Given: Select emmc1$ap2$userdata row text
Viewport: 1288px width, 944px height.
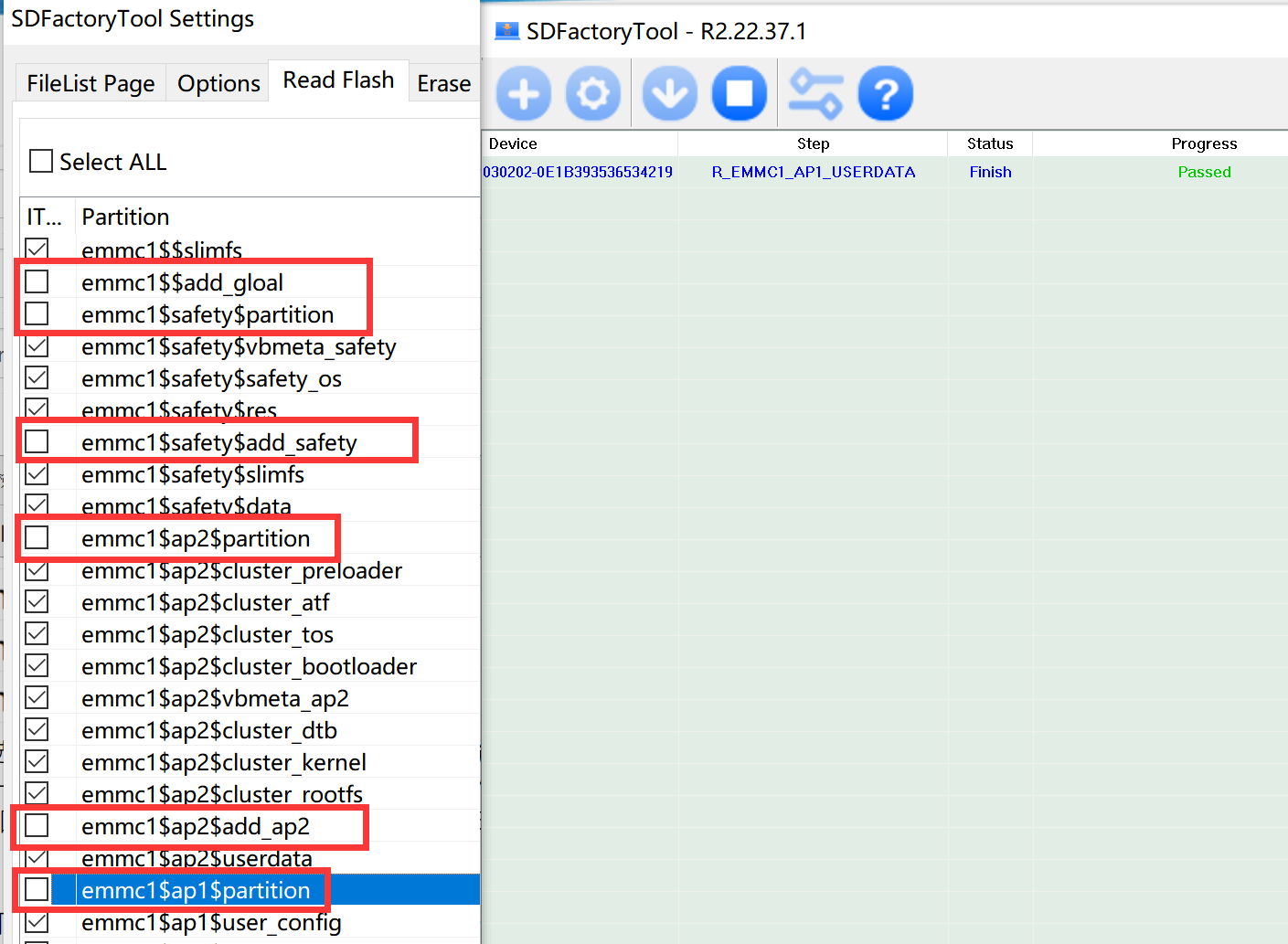Looking at the screenshot, I should [197, 858].
